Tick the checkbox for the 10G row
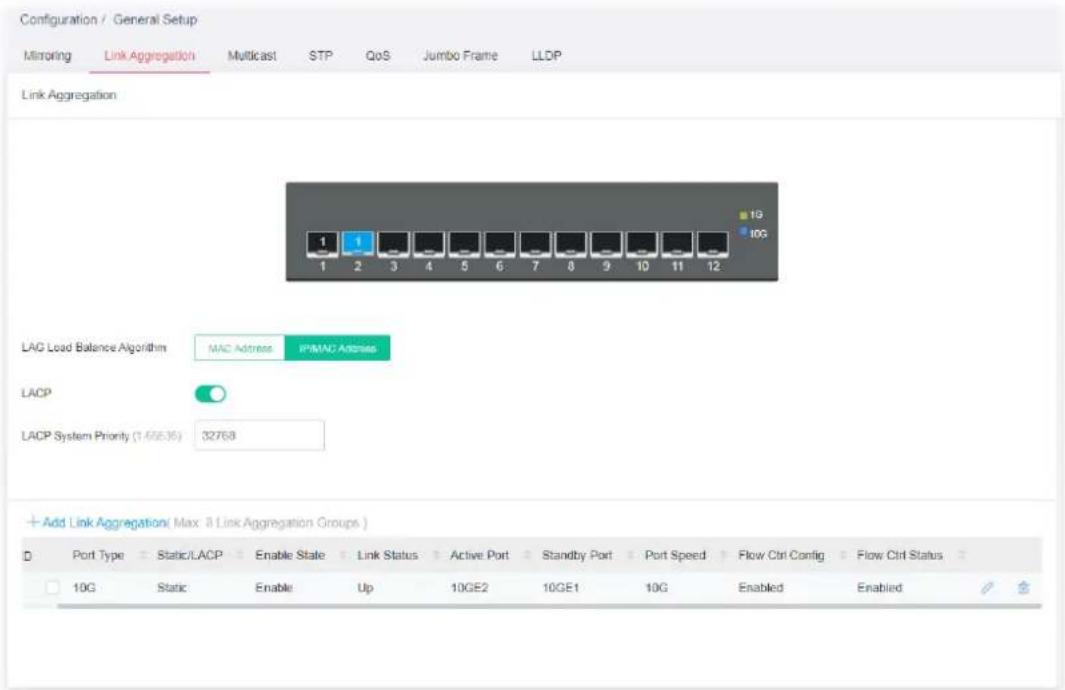The width and height of the screenshot is (1065, 690). (52, 587)
